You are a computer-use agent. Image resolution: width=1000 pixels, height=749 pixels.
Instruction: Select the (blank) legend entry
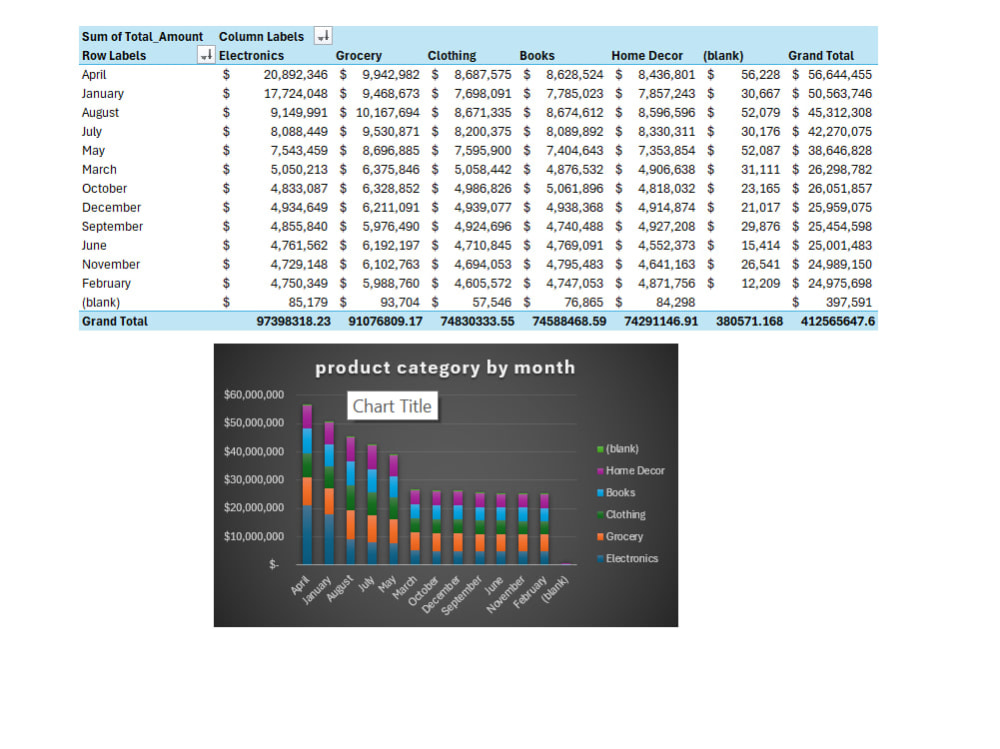pyautogui.click(x=617, y=449)
